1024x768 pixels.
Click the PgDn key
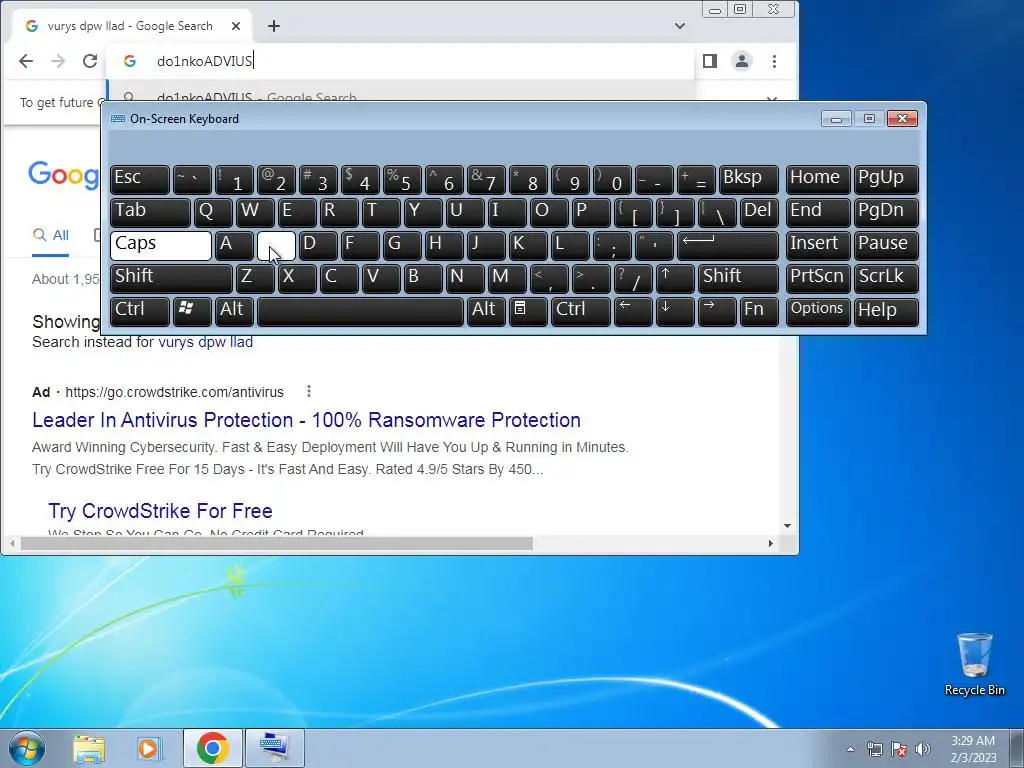pyautogui.click(x=886, y=212)
